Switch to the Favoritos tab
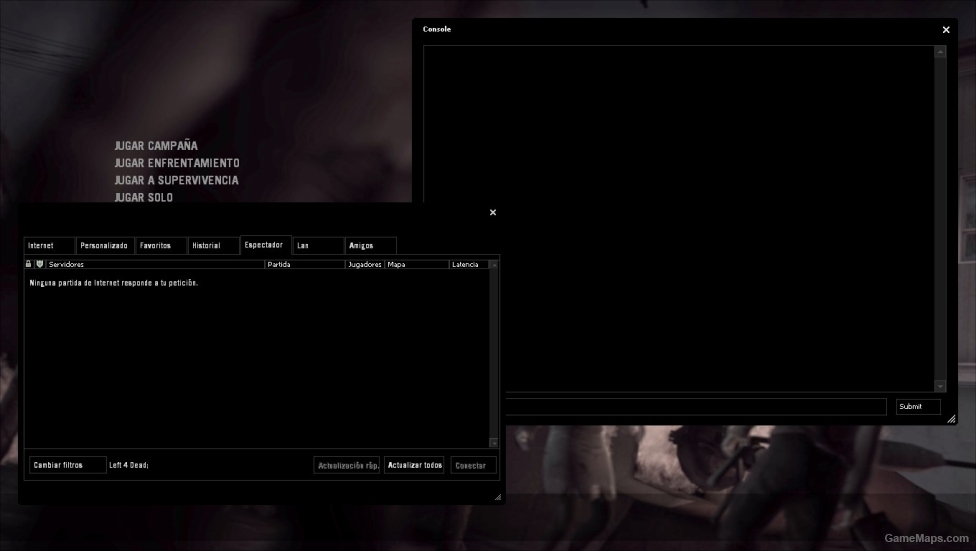 click(161, 245)
